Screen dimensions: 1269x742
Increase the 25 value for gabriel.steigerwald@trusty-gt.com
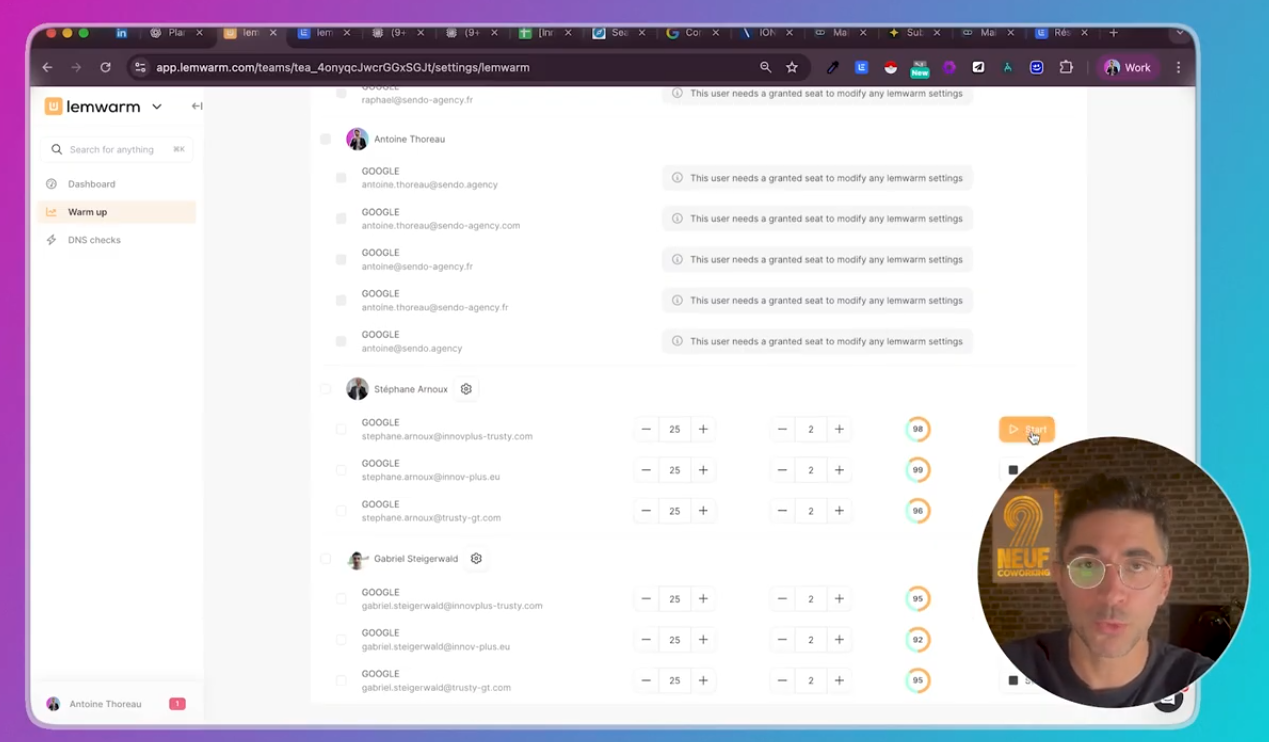click(x=703, y=681)
